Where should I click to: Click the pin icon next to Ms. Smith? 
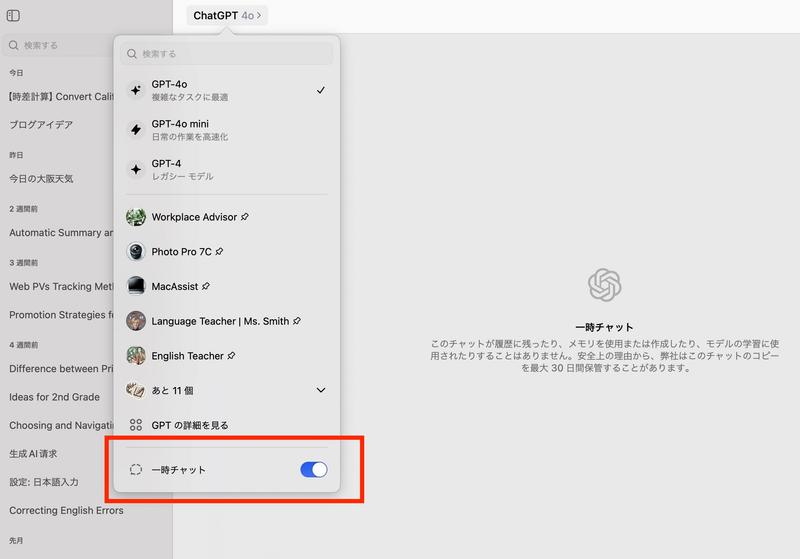(297, 321)
